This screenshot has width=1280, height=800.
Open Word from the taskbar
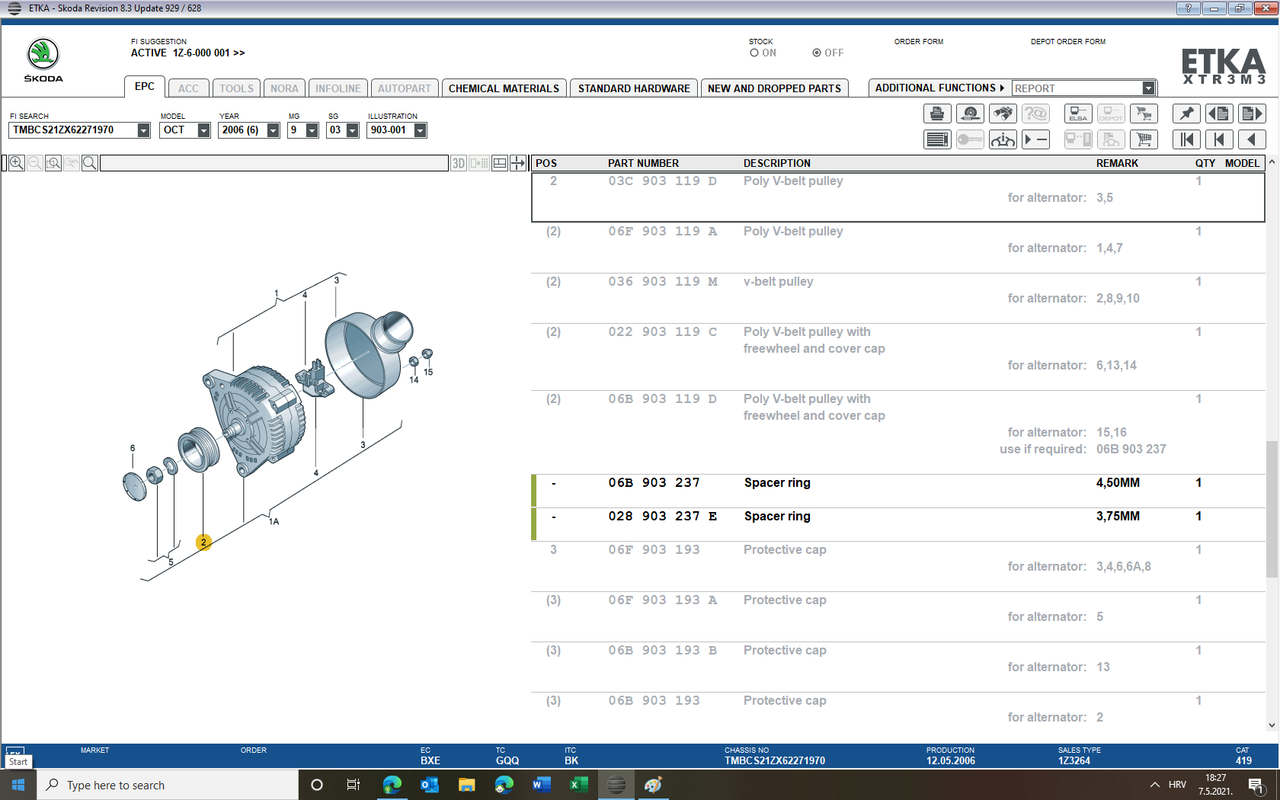click(x=542, y=785)
